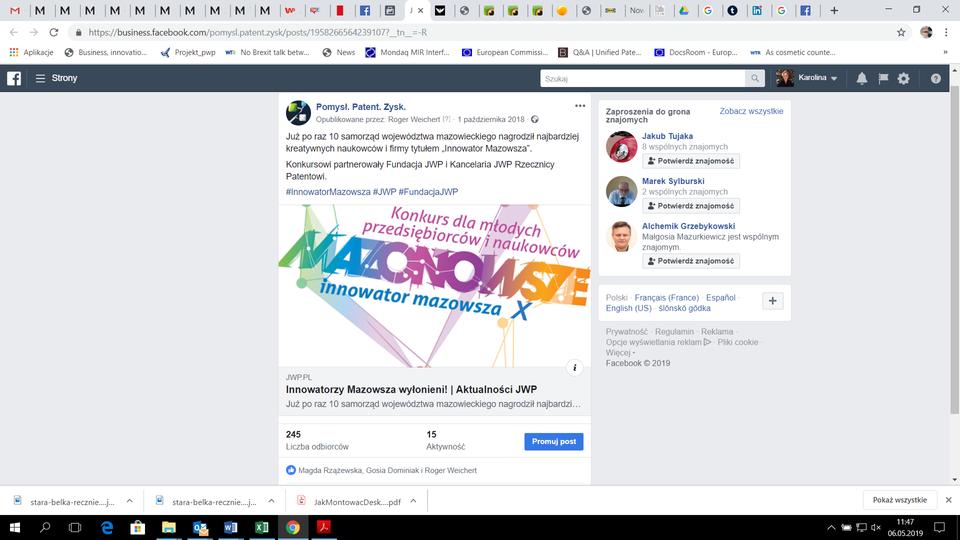Open Innowator Mazowsza post image
Viewport: 960px width, 540px height.
coord(435,286)
